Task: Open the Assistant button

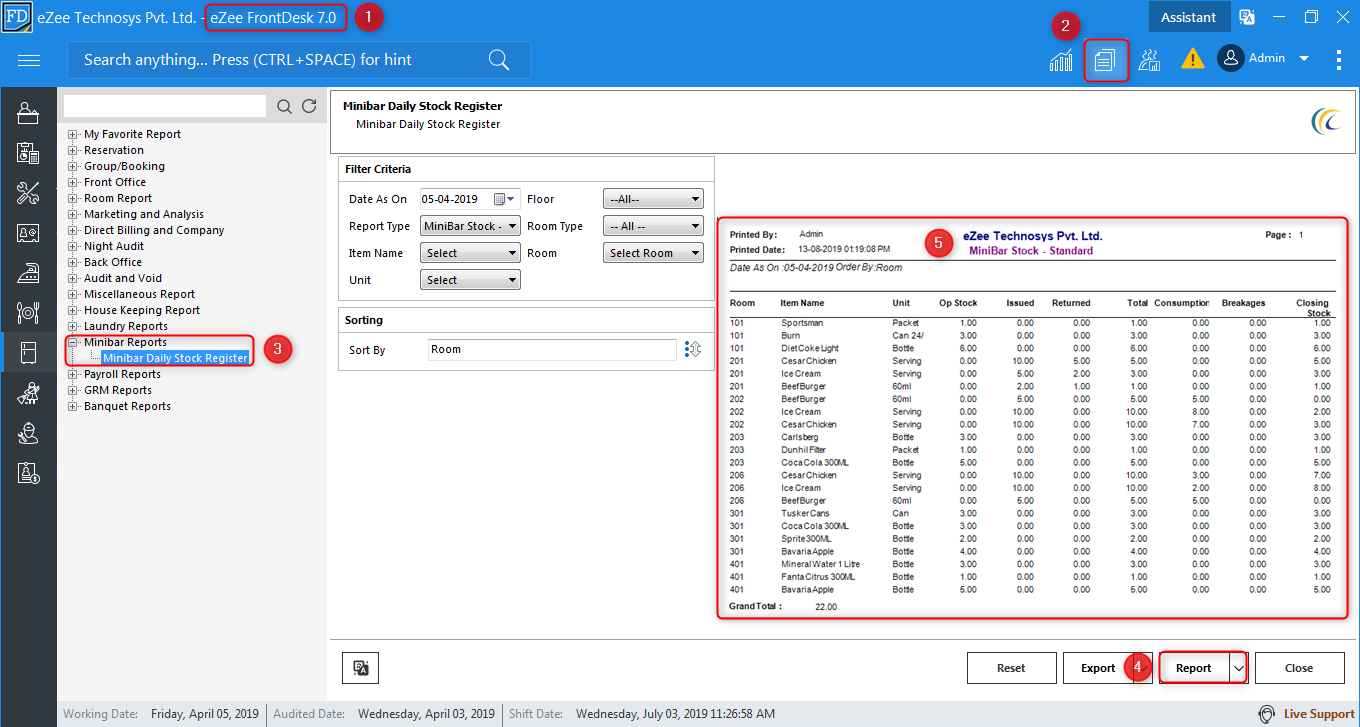Action: (x=1189, y=17)
